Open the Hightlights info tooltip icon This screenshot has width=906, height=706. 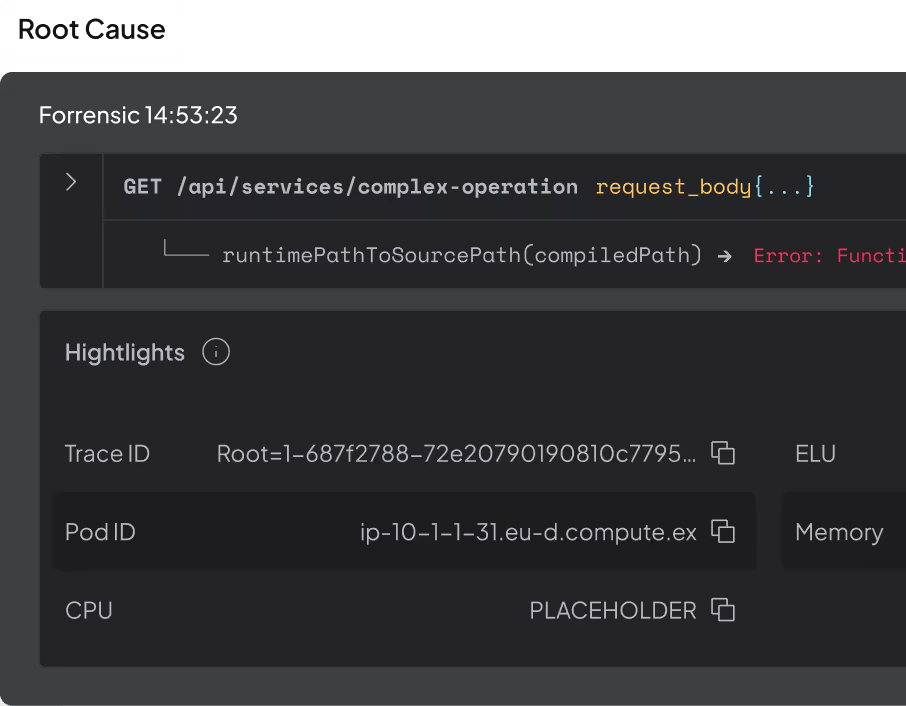pos(215,352)
